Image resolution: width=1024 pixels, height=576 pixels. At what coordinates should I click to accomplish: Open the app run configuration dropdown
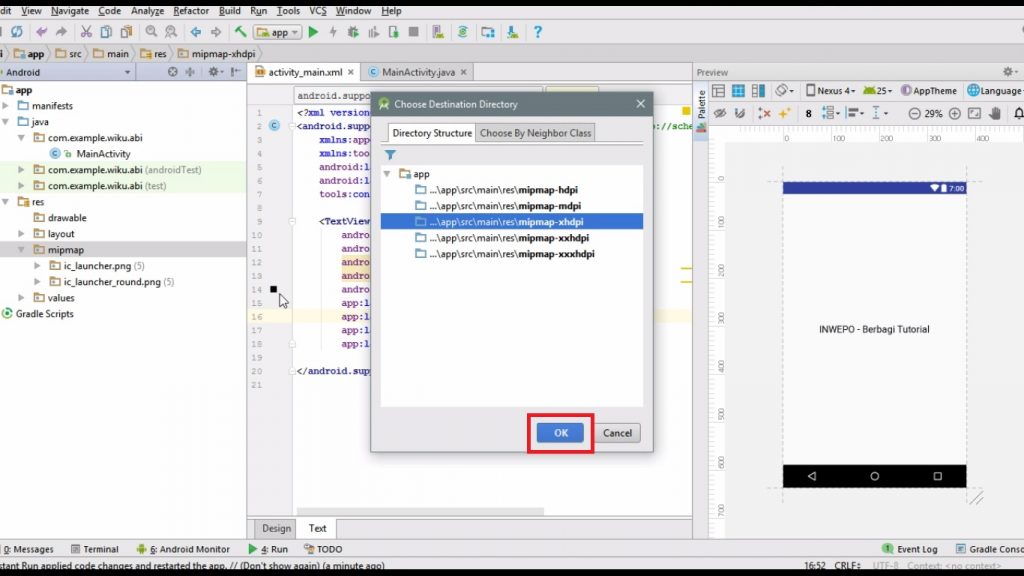coord(278,32)
